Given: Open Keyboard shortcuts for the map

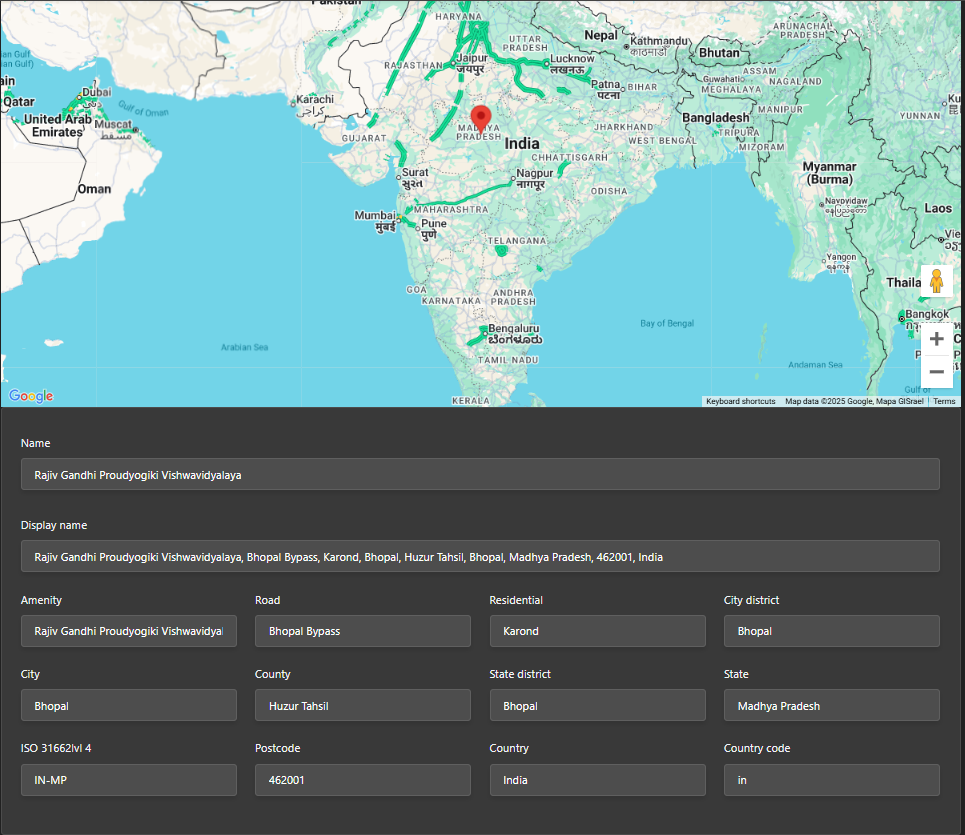Looking at the screenshot, I should point(740,401).
